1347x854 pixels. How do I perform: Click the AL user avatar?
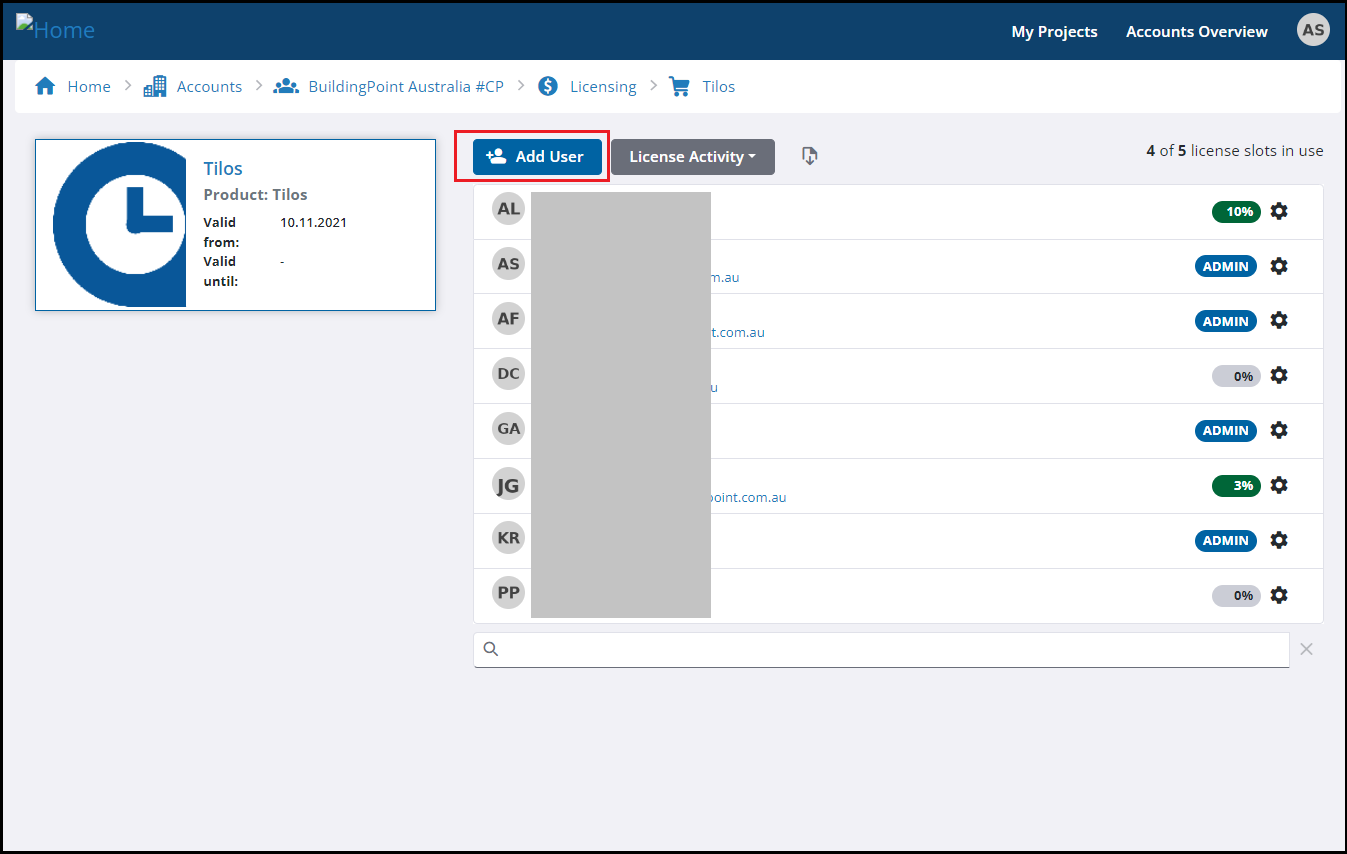coord(509,209)
